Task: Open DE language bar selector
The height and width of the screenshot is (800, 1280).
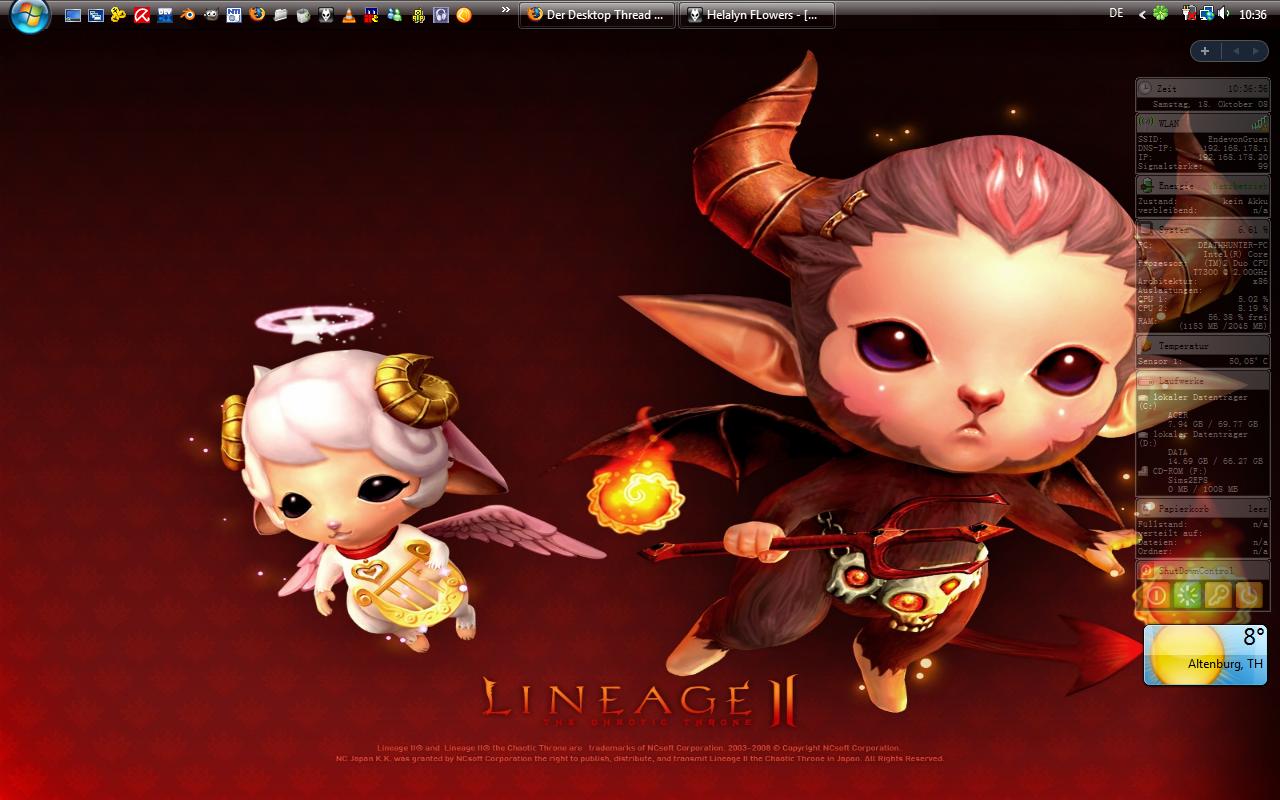Action: (1116, 13)
